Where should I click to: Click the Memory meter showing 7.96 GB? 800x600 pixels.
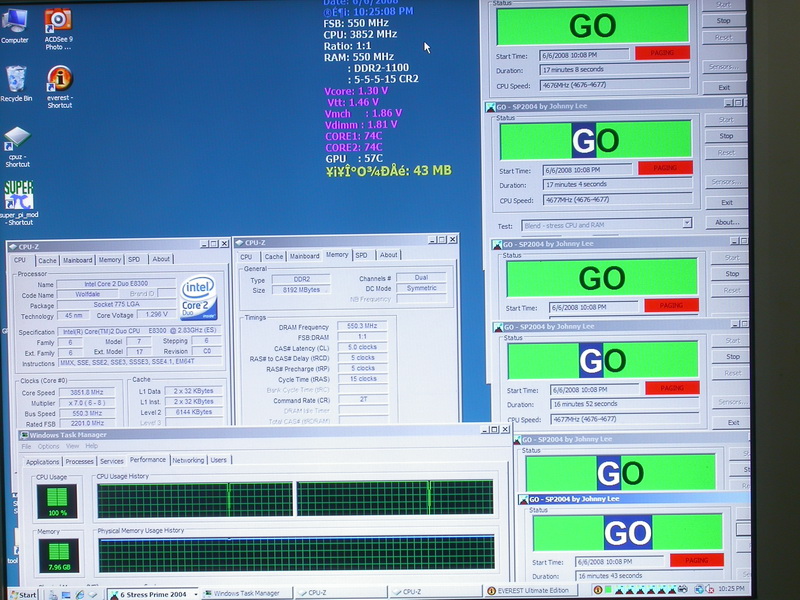(x=59, y=556)
